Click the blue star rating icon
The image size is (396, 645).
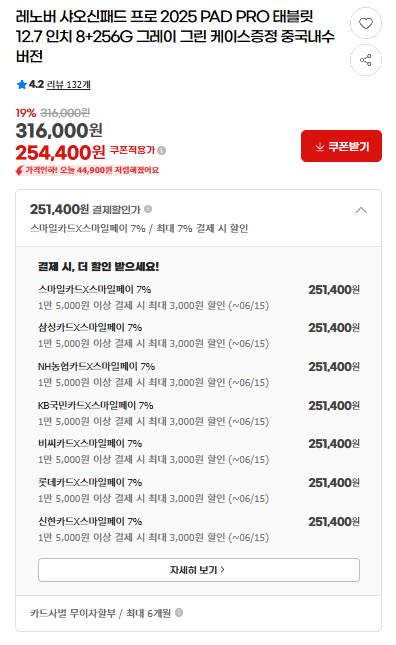(x=22, y=85)
